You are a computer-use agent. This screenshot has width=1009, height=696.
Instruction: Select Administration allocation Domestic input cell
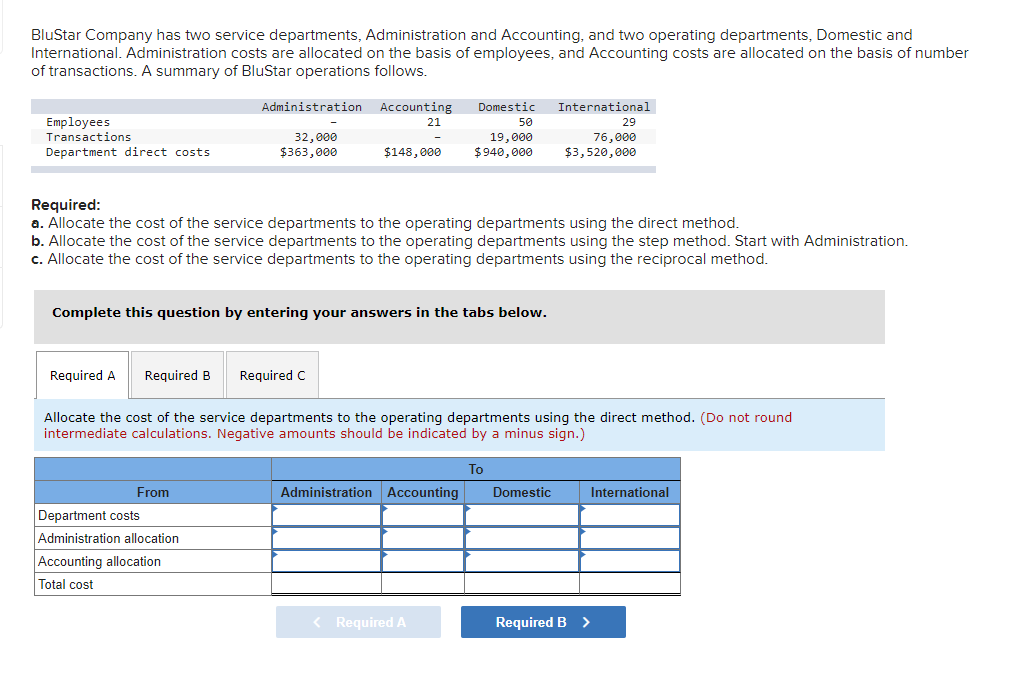[522, 538]
